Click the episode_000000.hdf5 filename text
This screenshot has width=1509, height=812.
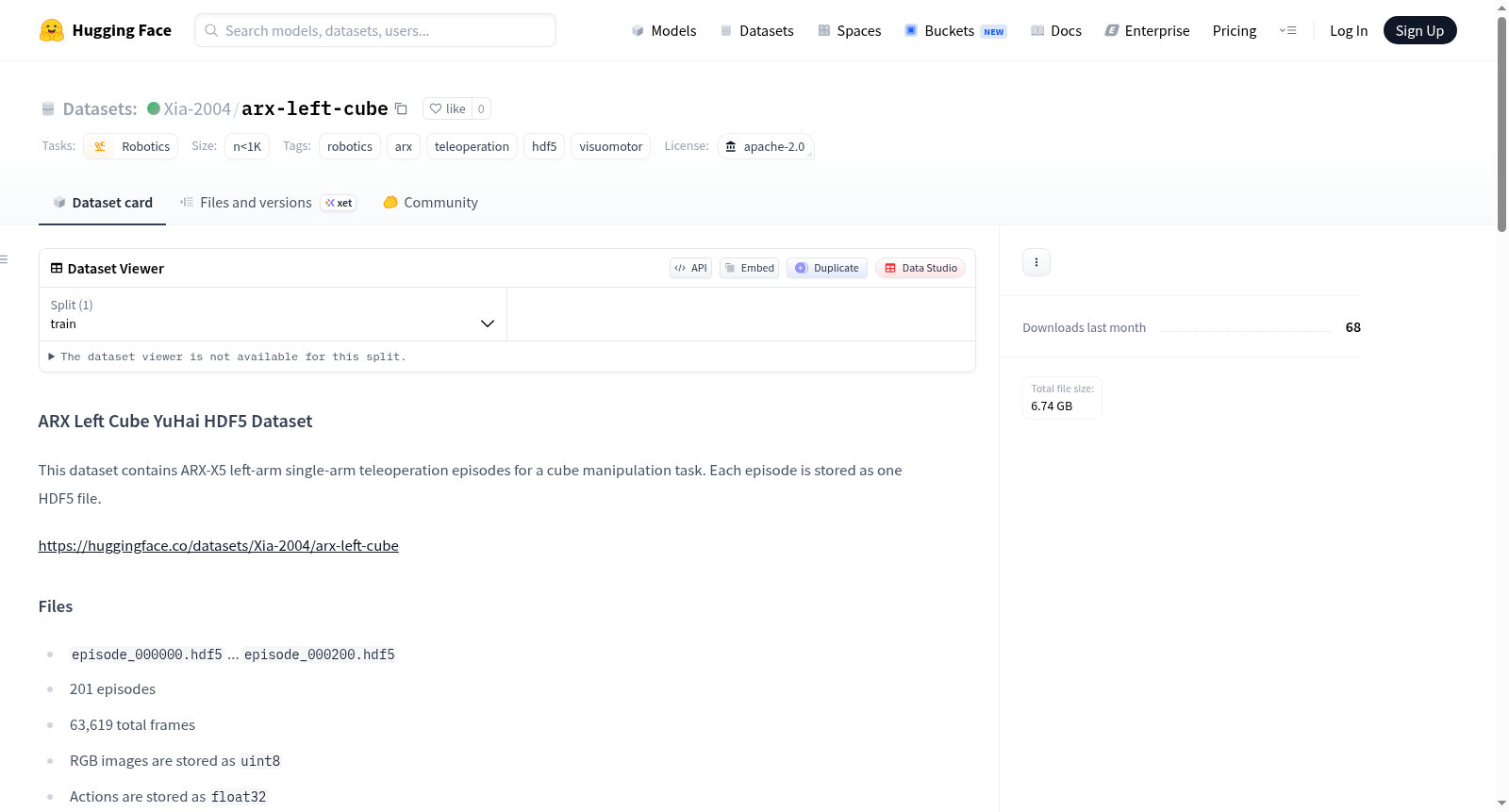[147, 655]
